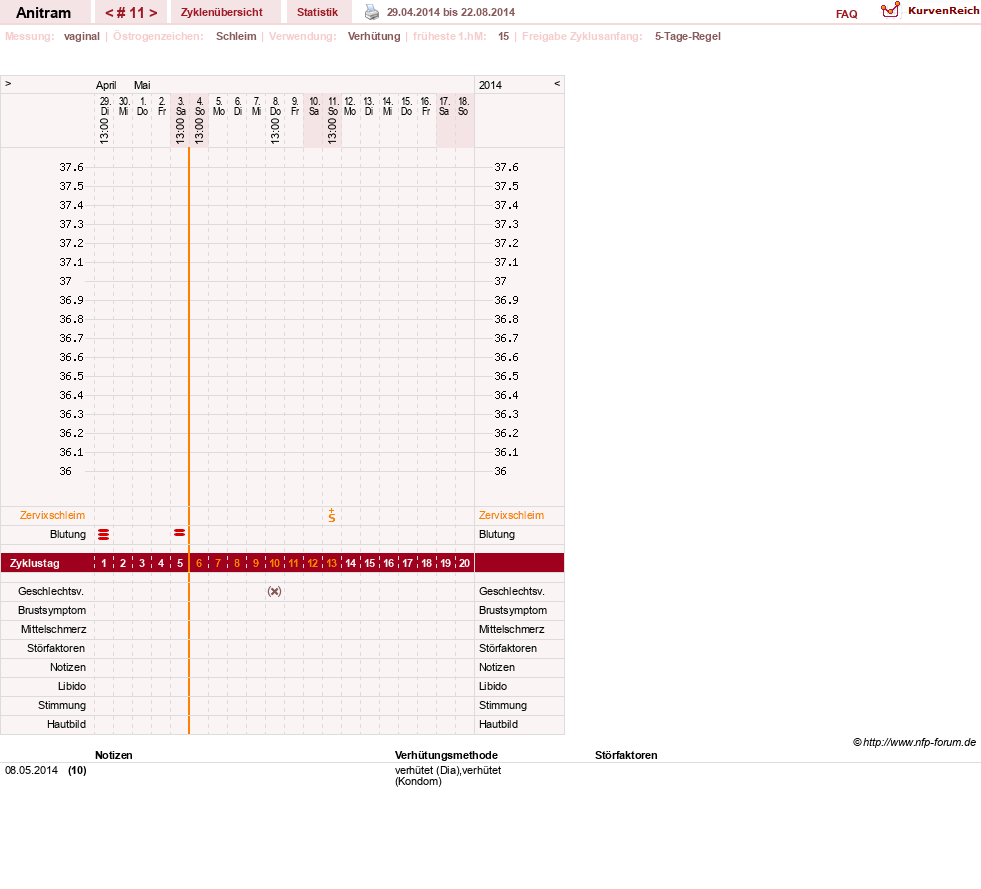Open the Statistik tab
This screenshot has width=981, height=889.
point(317,12)
